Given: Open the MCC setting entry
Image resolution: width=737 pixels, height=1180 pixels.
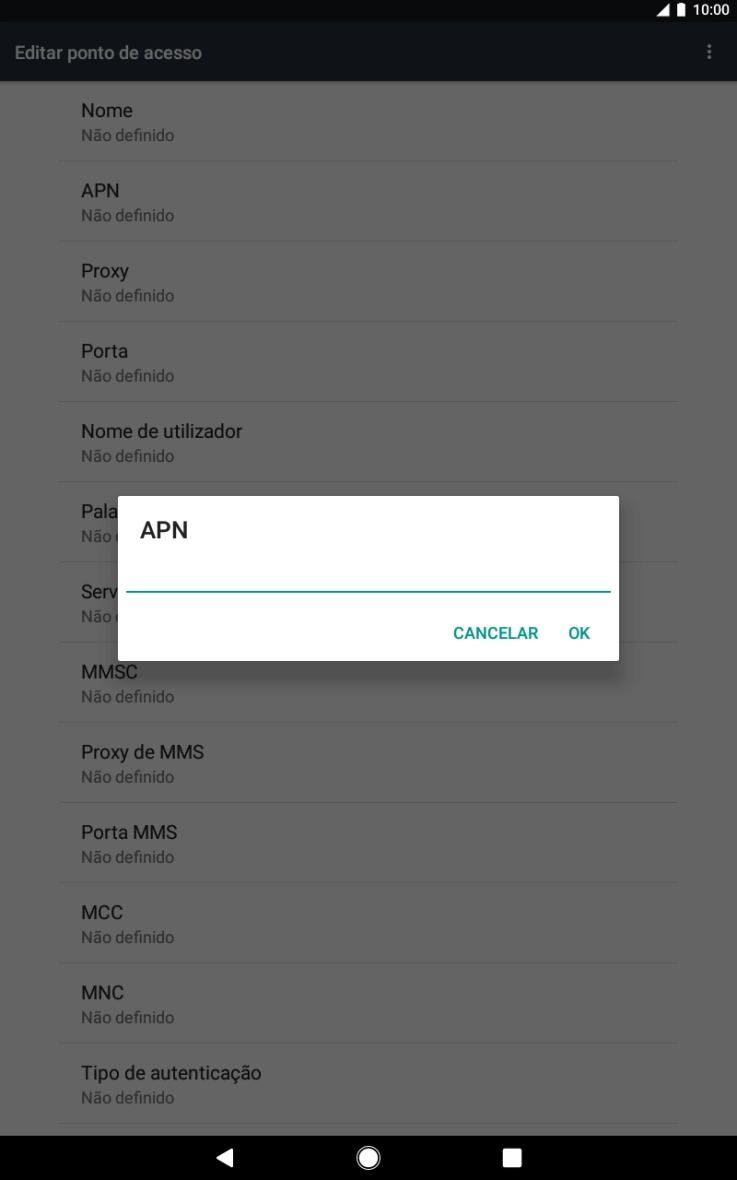Looking at the screenshot, I should click(368, 923).
